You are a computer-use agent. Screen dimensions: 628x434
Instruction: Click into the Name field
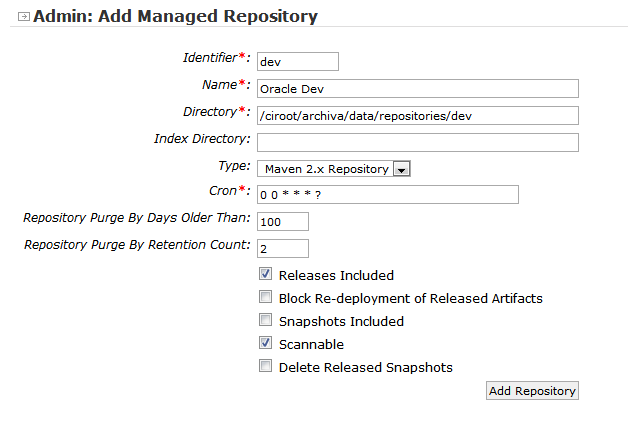tap(417, 89)
